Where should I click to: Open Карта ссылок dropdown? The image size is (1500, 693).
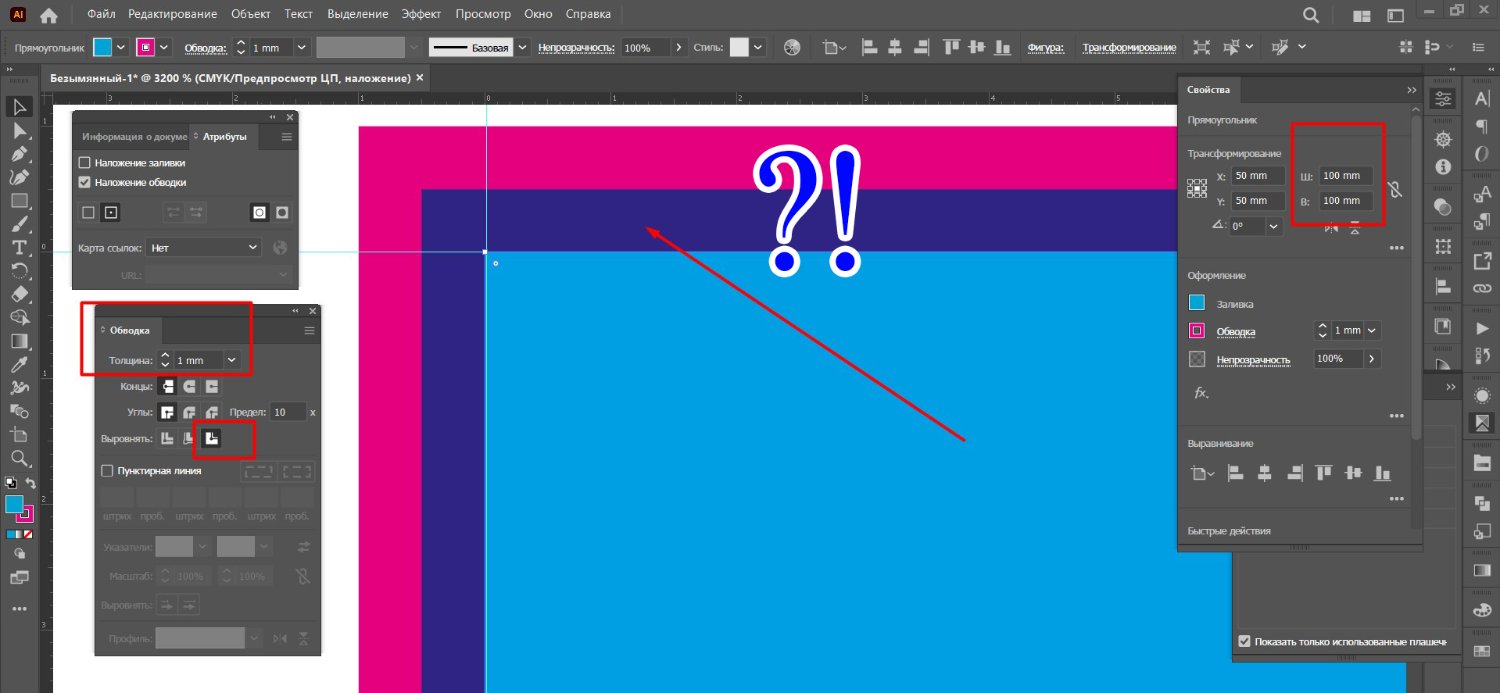pyautogui.click(x=204, y=246)
